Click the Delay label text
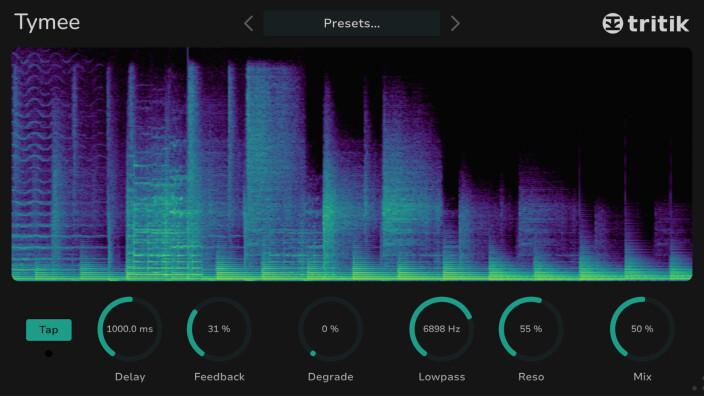 click(130, 377)
